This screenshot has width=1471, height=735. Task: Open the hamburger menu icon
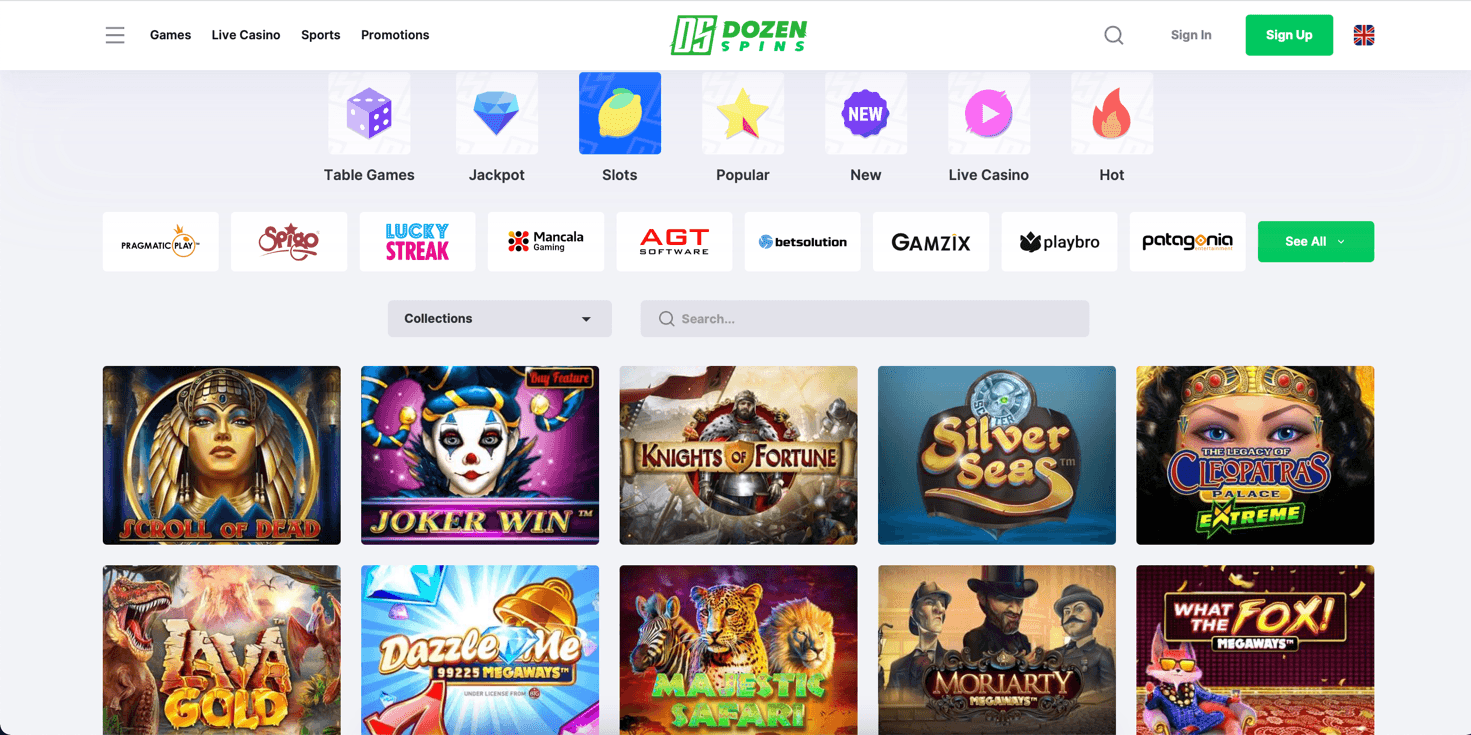(x=115, y=35)
